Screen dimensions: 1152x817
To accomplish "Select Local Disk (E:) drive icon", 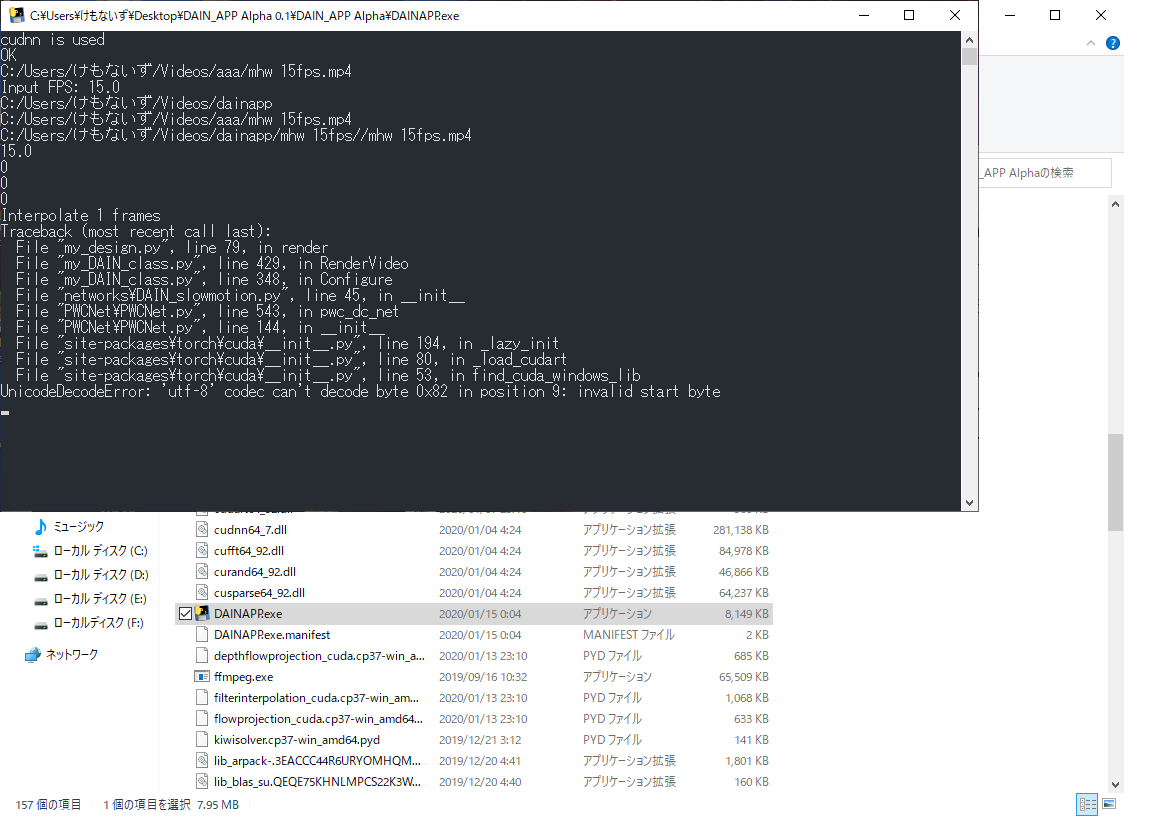I will pyautogui.click(x=40, y=600).
